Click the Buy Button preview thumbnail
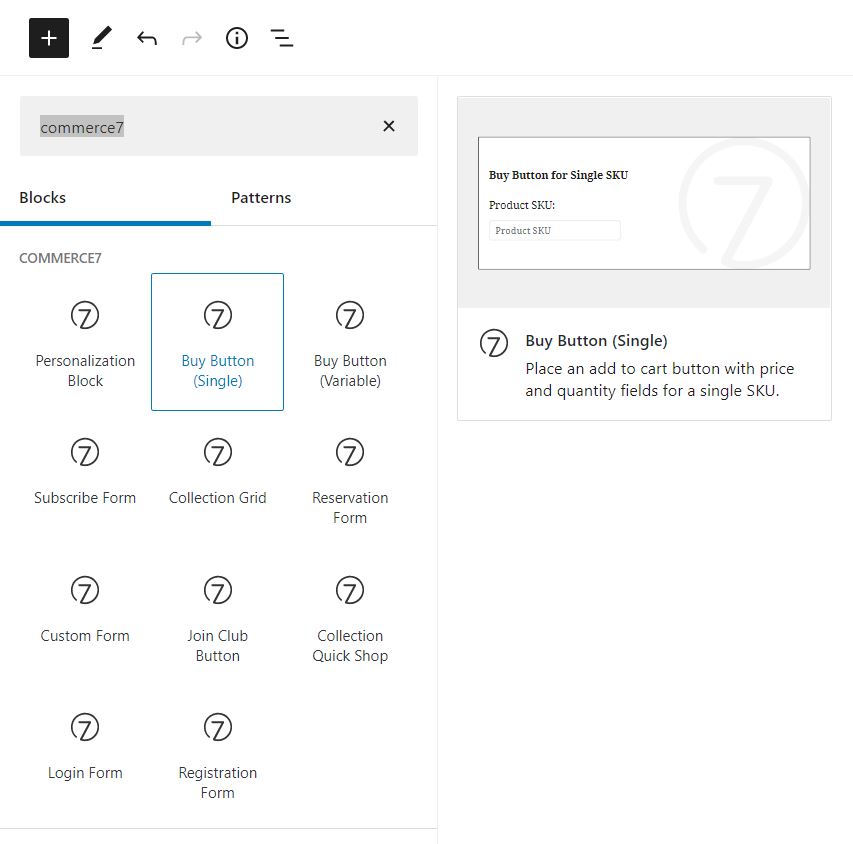The width and height of the screenshot is (853, 844). click(644, 203)
